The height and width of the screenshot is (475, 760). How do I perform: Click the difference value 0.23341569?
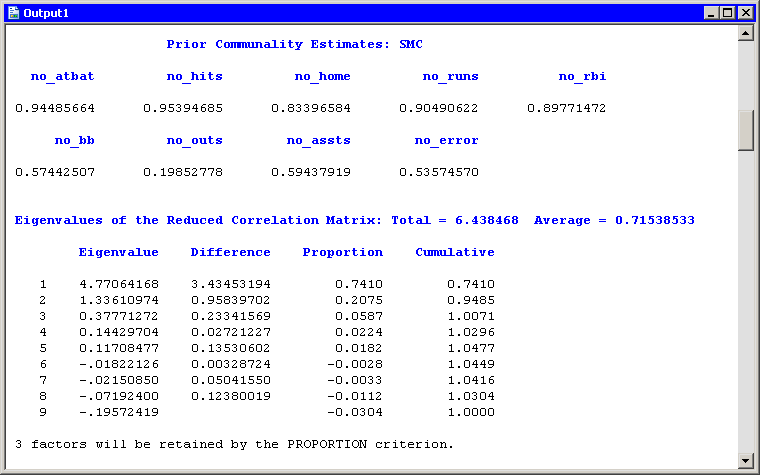(231, 316)
